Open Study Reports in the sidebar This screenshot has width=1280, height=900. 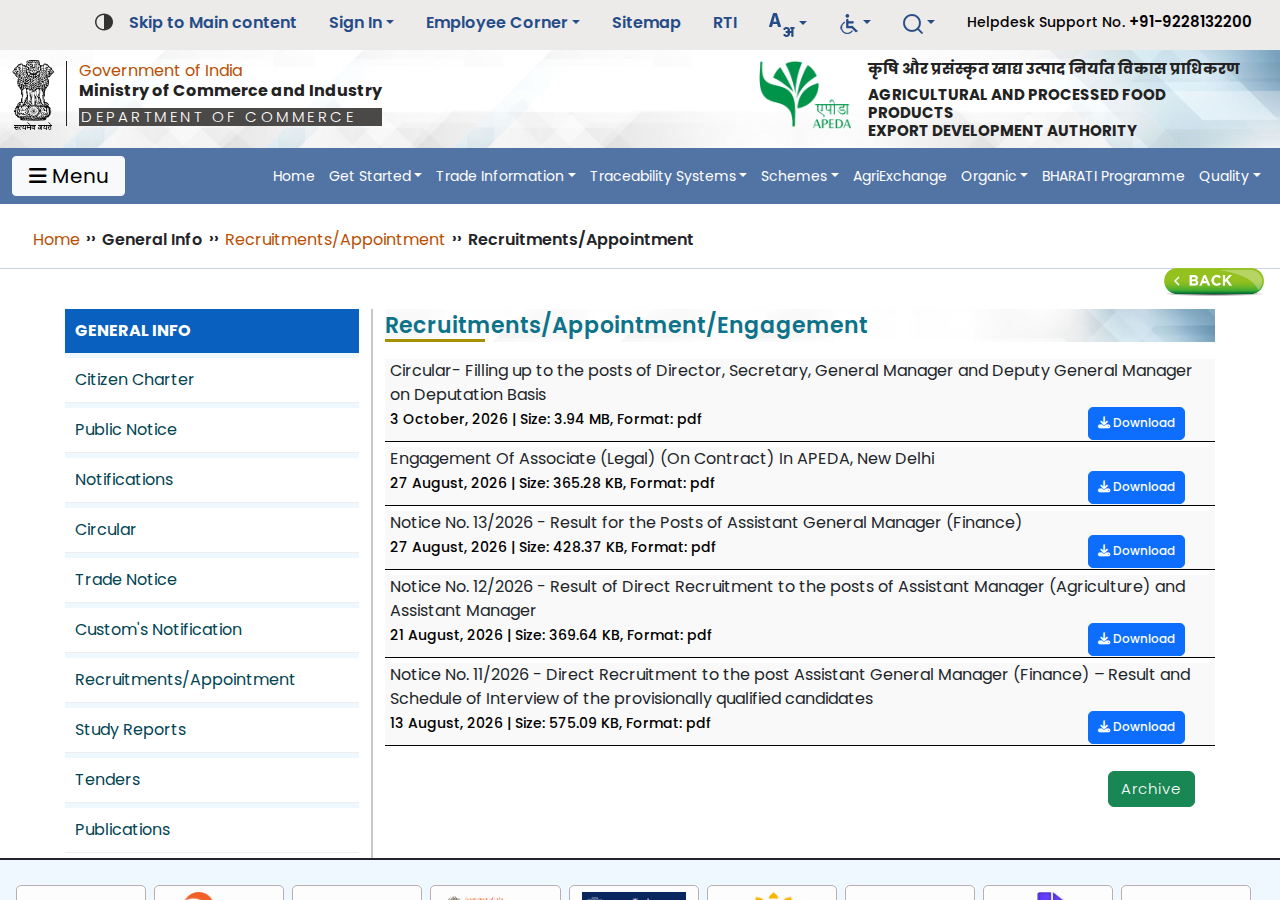(212, 730)
